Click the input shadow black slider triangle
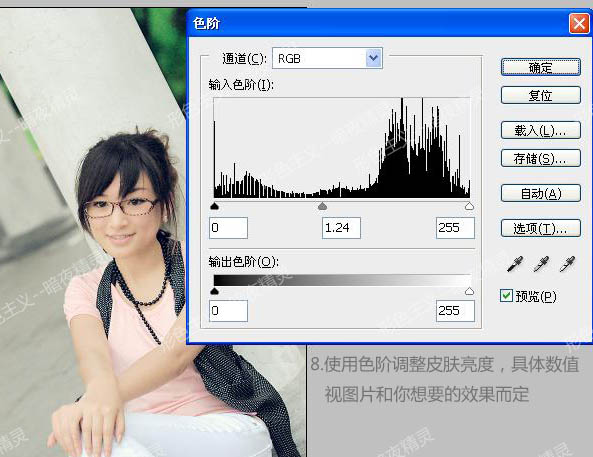593x457 pixels. click(214, 206)
